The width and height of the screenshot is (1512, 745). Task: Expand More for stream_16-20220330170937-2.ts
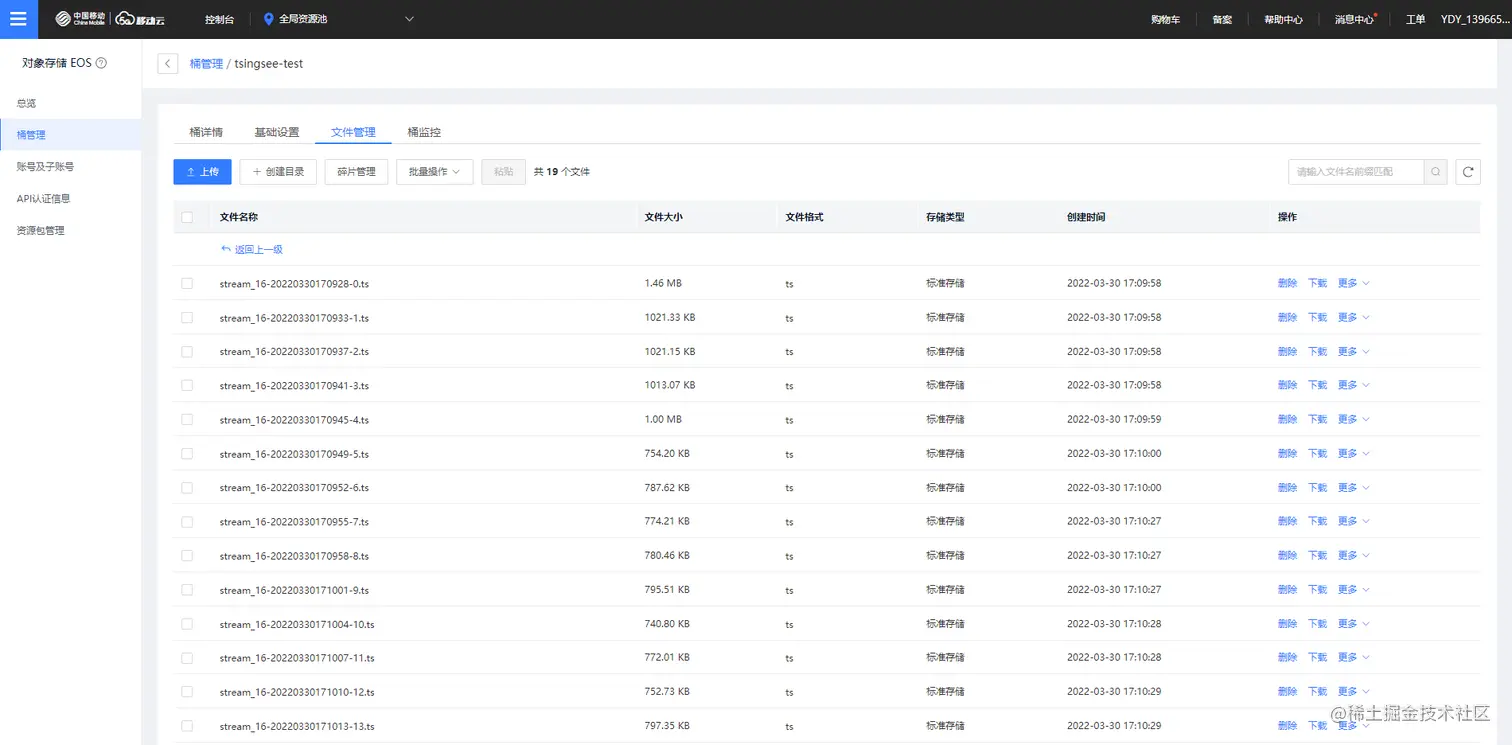click(x=1354, y=351)
